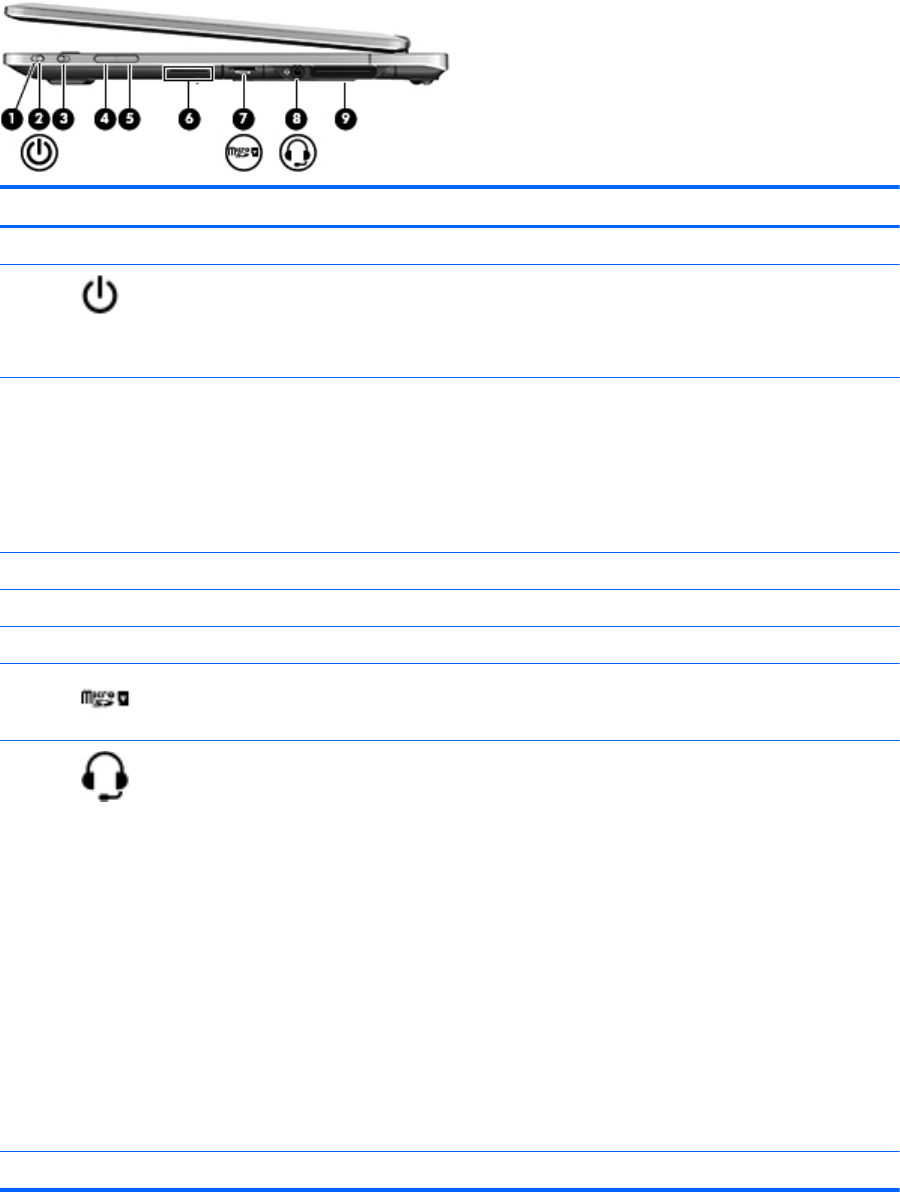The image size is (900, 1192).
Task: Click the white-outlined port on the laptop side
Action: pyautogui.click(x=188, y=73)
